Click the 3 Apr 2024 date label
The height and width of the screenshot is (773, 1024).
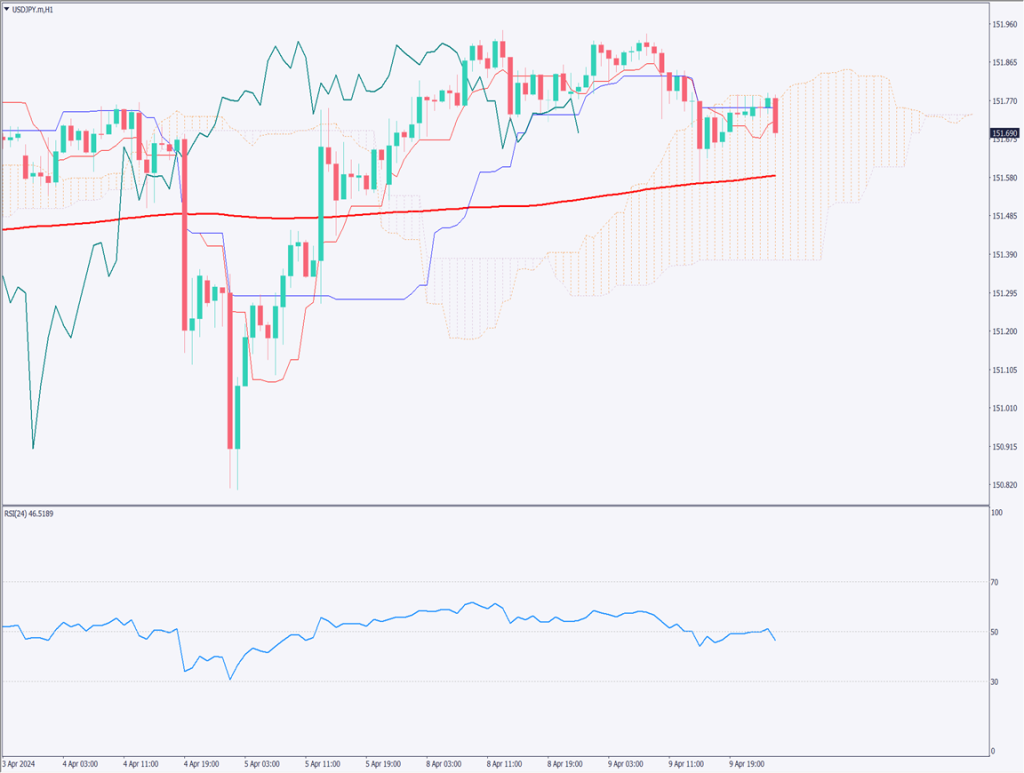coord(22,763)
